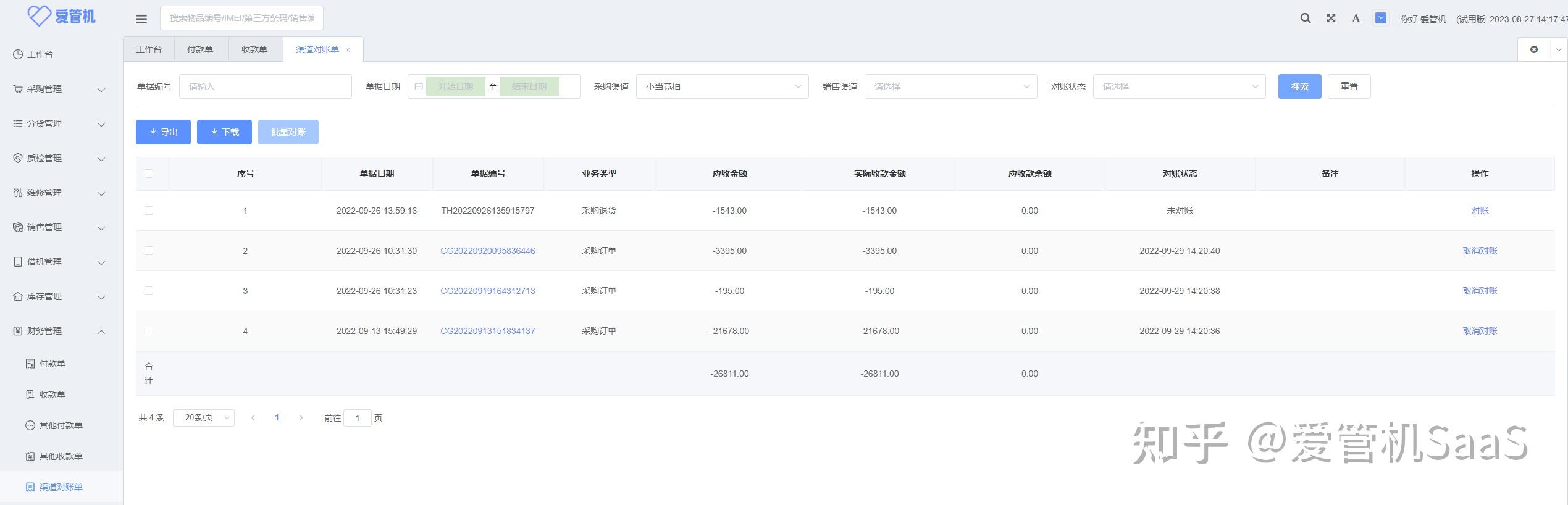This screenshot has height=505, width=1568.
Task: Toggle the sidebar hamburger menu
Action: tap(141, 19)
